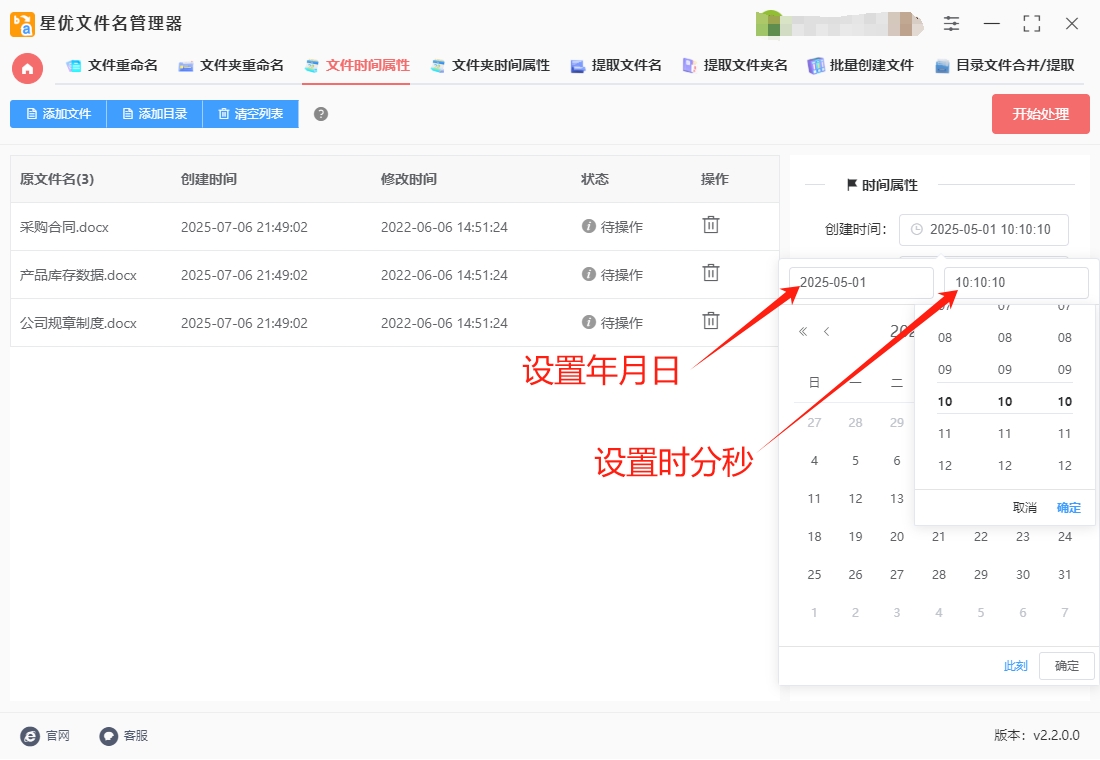Confirm date picker with bottom 确定 button
Image resolution: width=1100 pixels, height=760 pixels.
tap(1066, 666)
